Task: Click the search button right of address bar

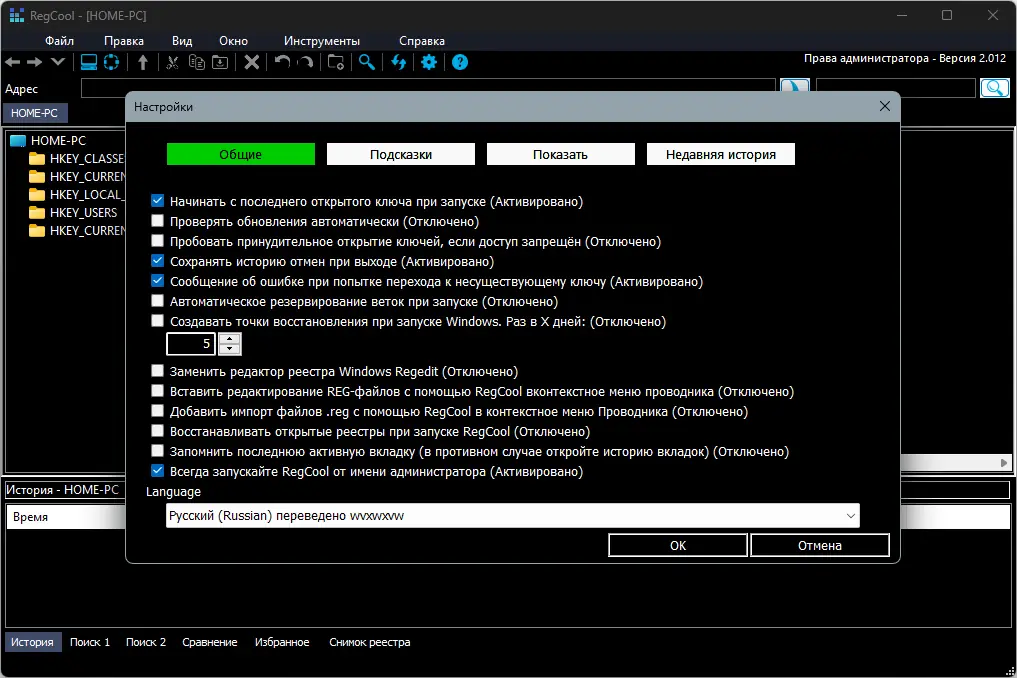Action: (994, 88)
